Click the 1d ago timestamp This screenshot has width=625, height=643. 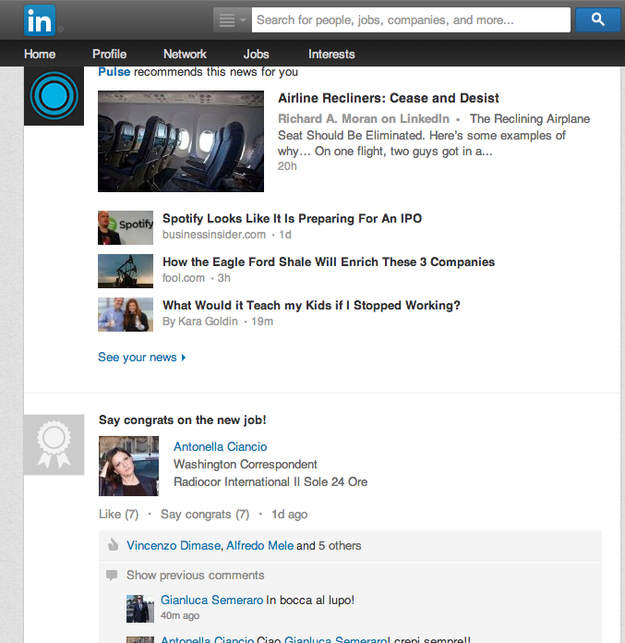pos(290,514)
